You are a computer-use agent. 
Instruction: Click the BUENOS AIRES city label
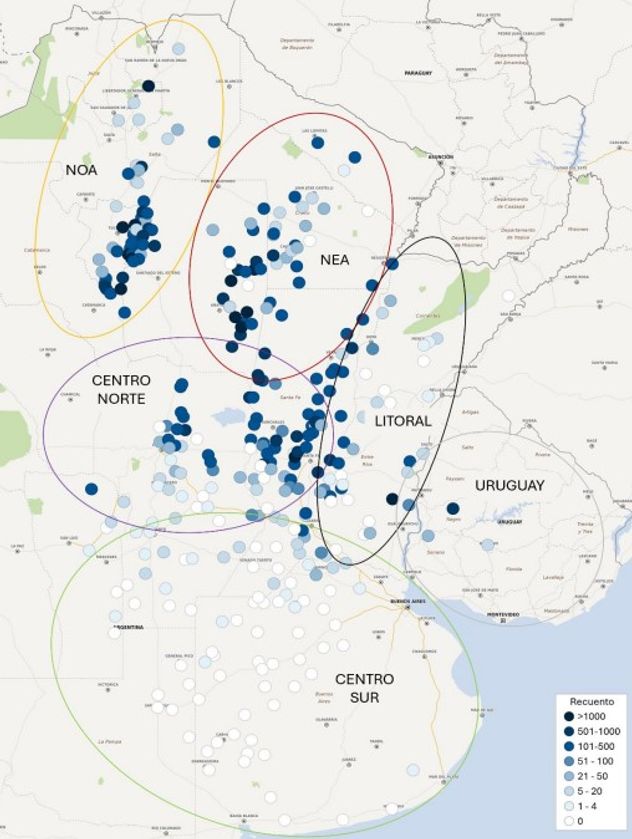(x=408, y=601)
